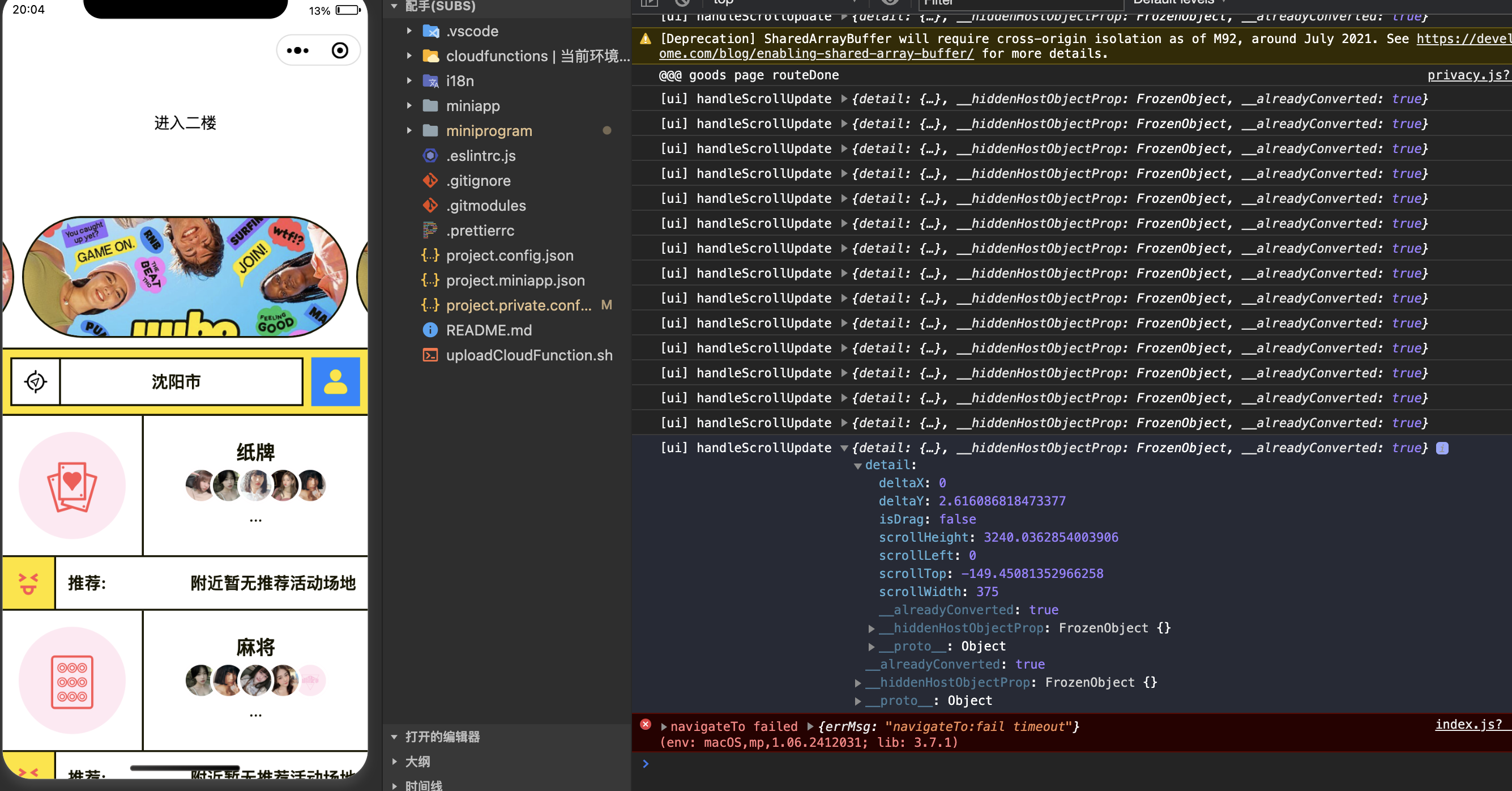Open the blue user profile button
The image size is (1512, 791).
(335, 382)
